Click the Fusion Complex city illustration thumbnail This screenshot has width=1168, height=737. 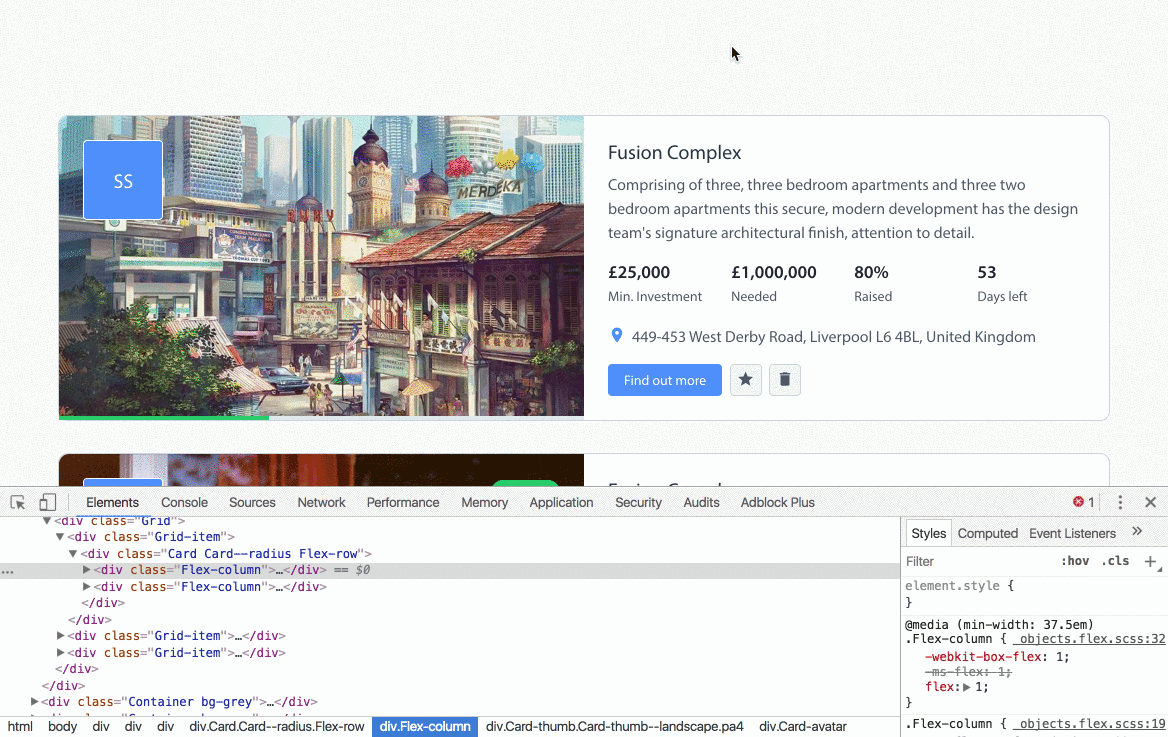(x=322, y=265)
